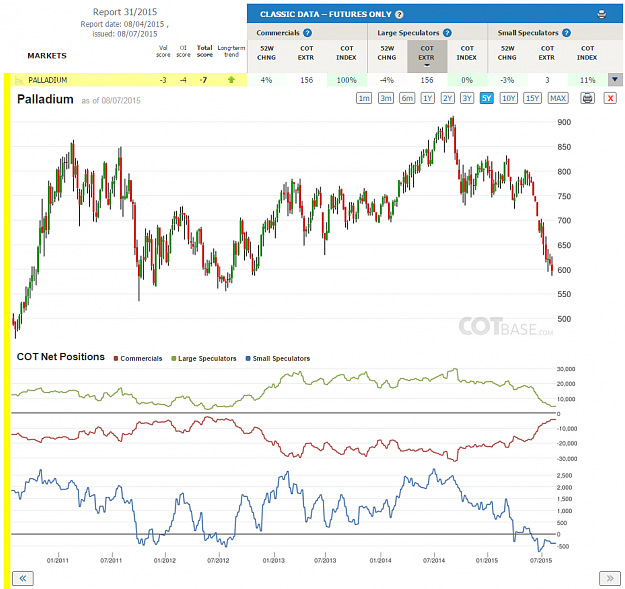Toggle Commercials series in legend
Screen dimensions: 625x589
tap(138, 359)
